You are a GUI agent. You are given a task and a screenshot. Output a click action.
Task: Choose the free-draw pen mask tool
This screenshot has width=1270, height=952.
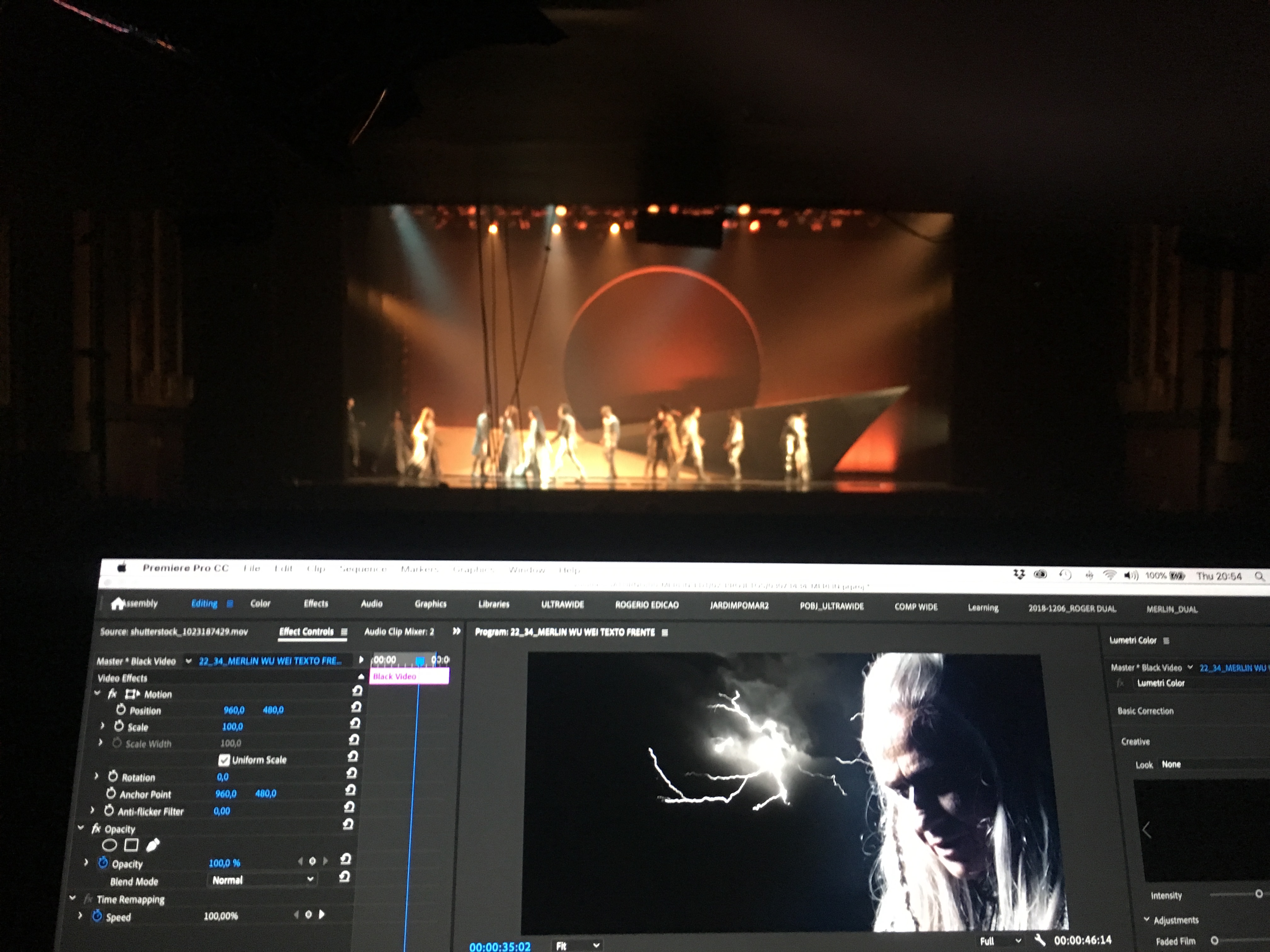click(153, 845)
